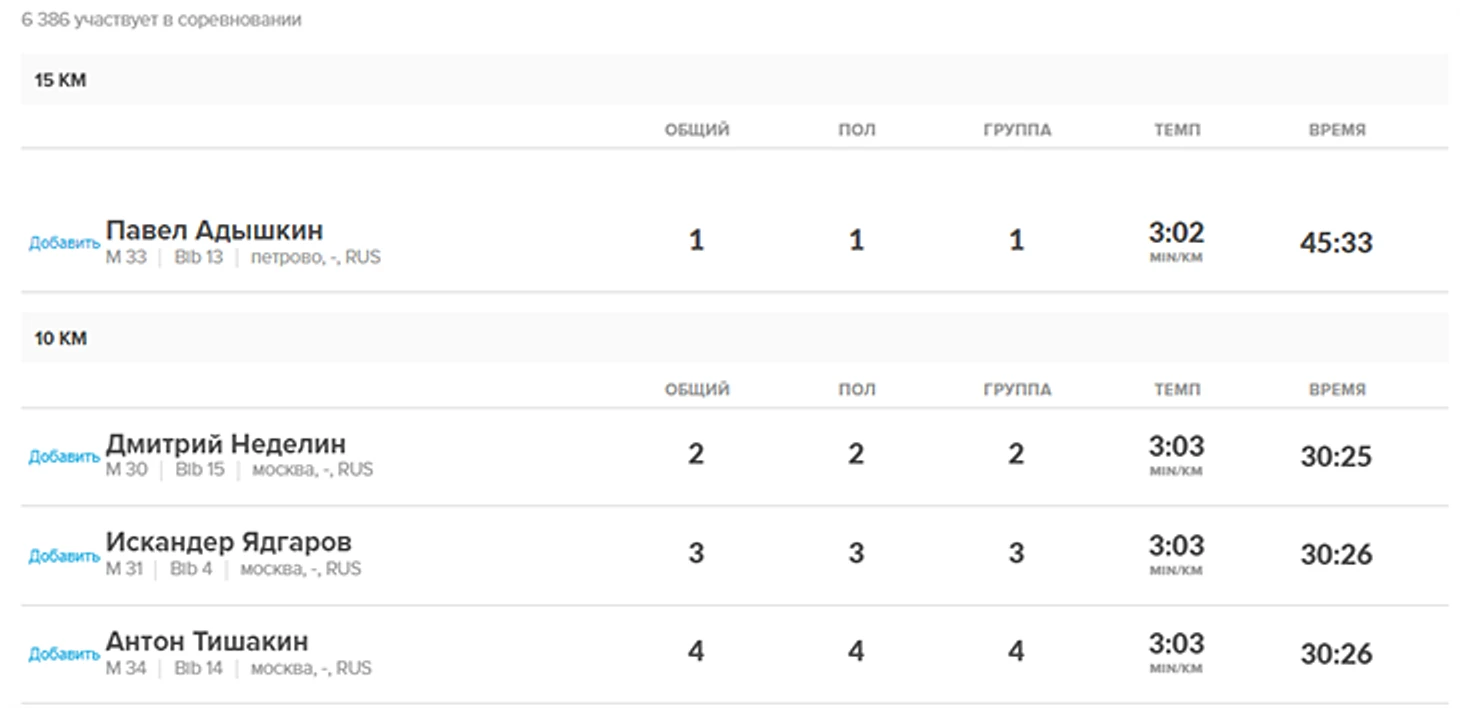Click ТЕМП column header under 15 KM

[1176, 130]
